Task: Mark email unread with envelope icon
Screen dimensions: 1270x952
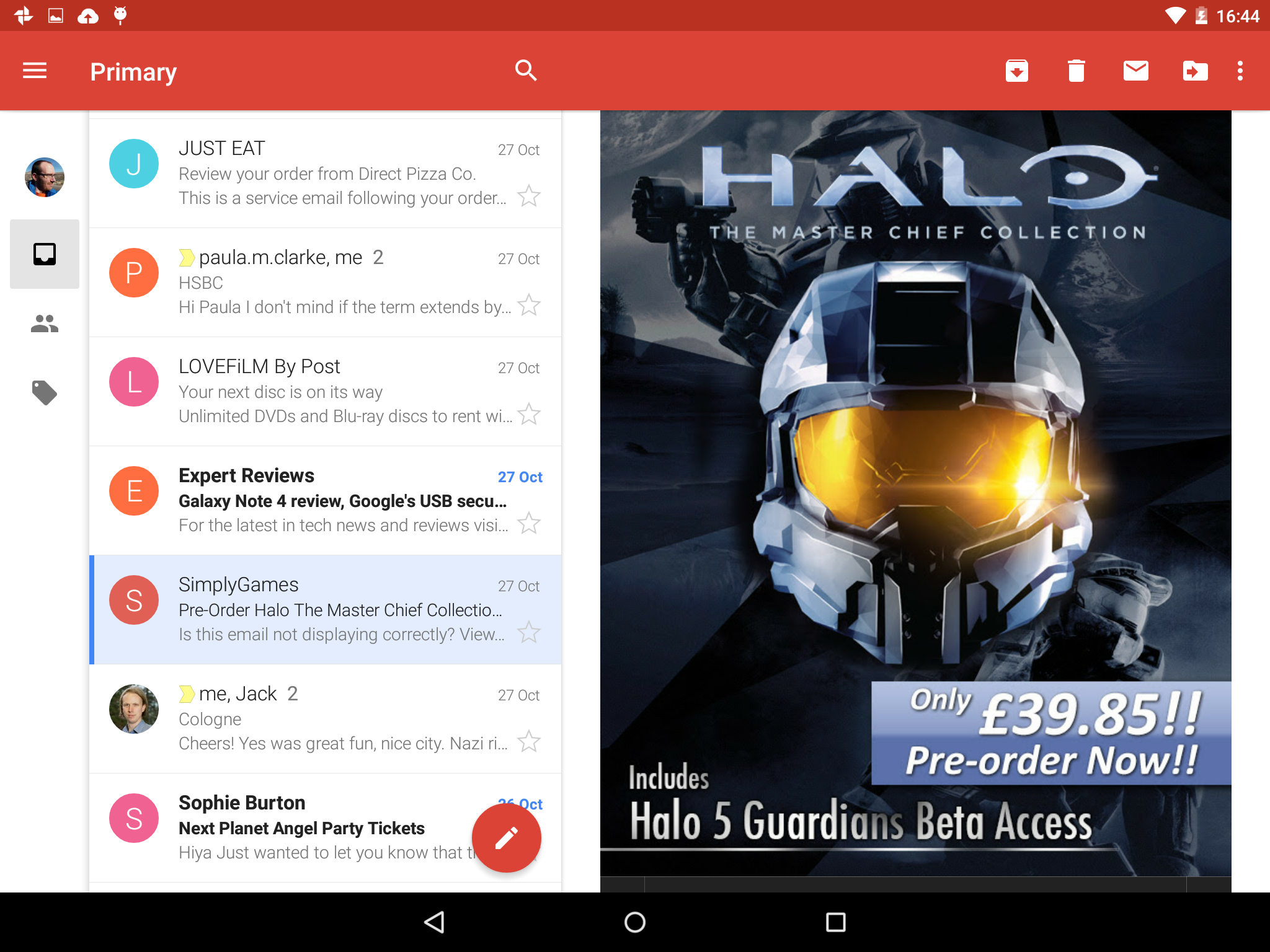Action: tap(1136, 71)
